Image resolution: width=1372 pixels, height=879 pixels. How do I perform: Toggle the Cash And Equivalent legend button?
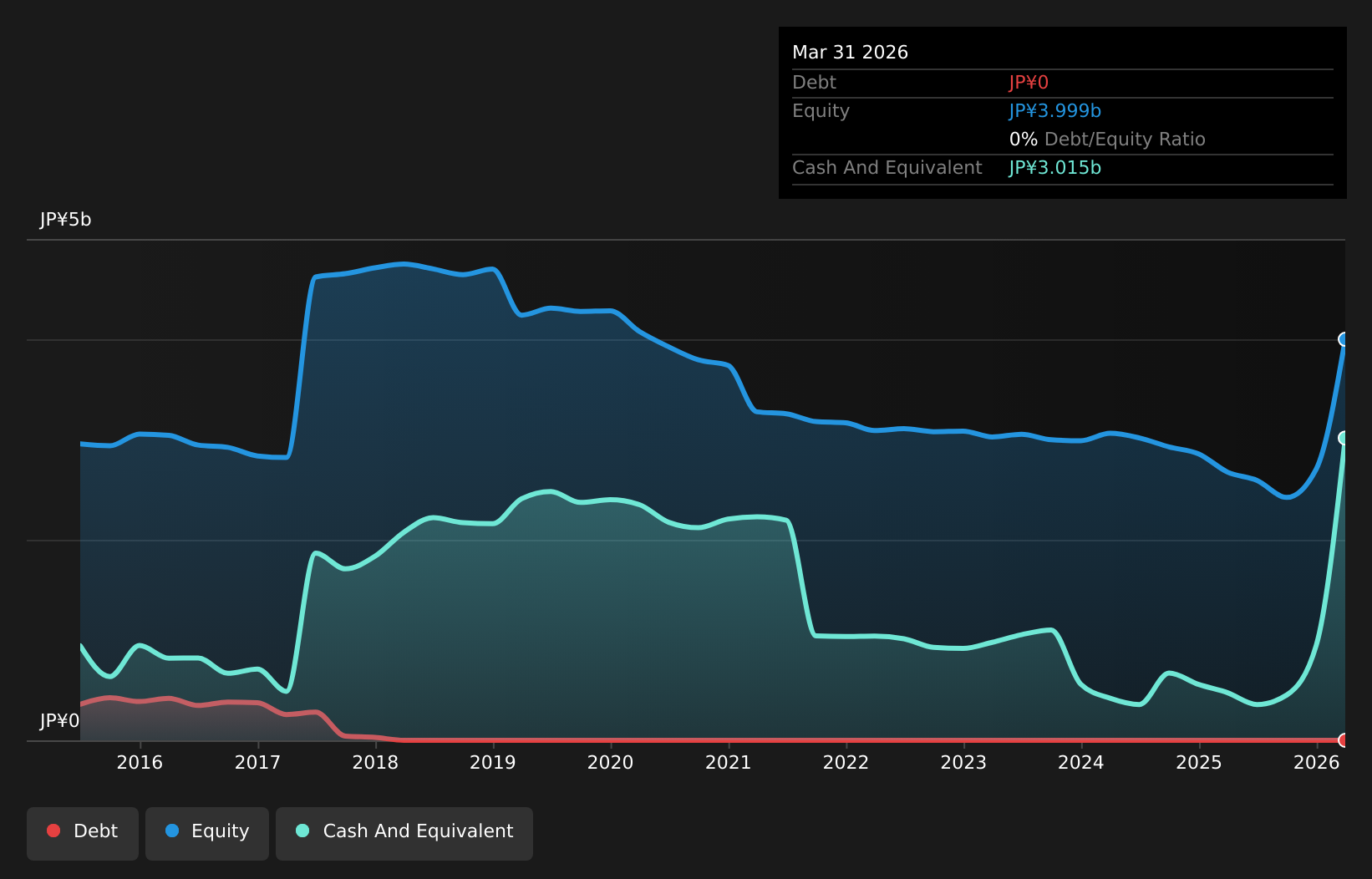point(404,833)
